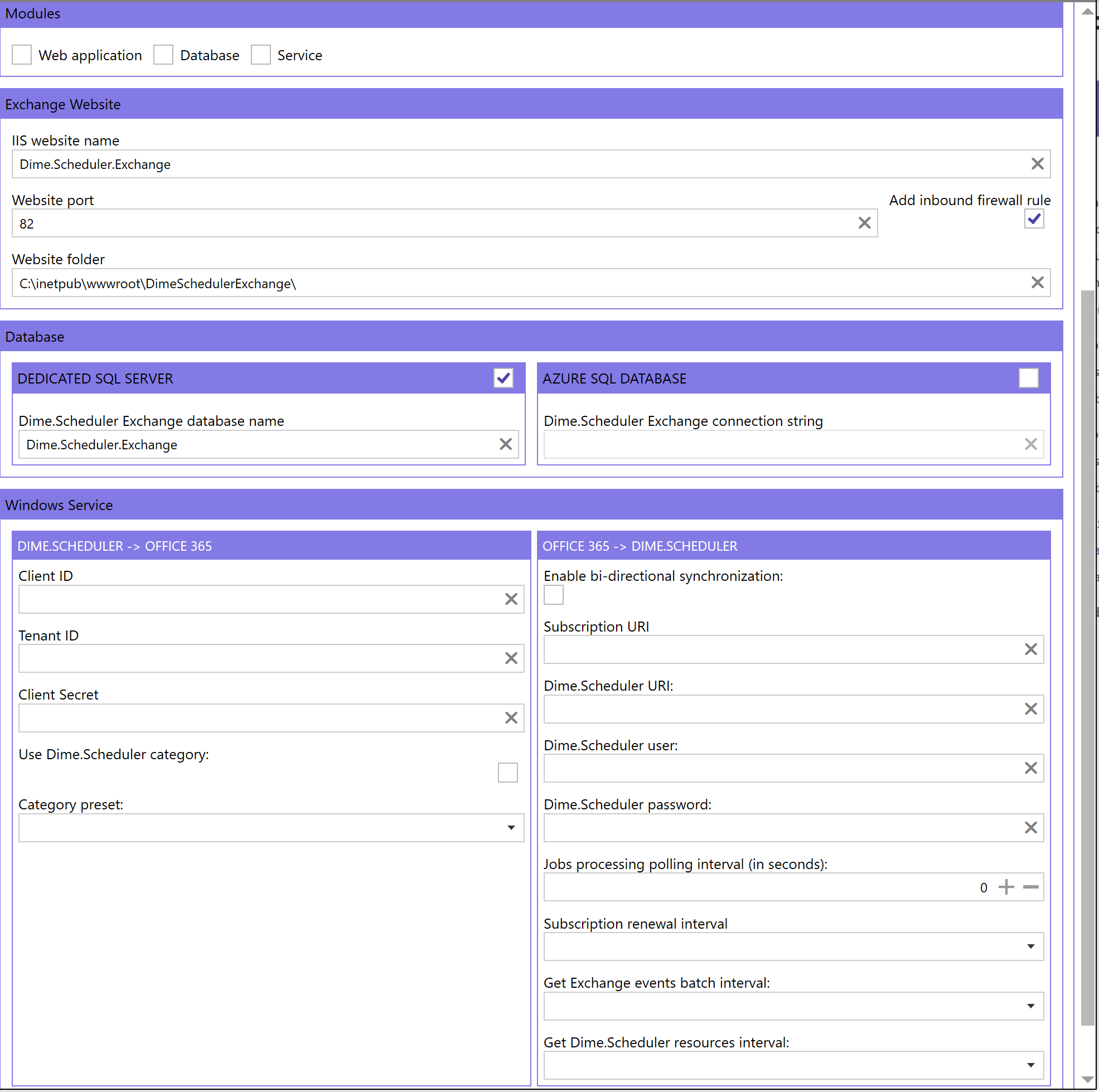Screen dimensions: 1099x1092
Task: Clear the Dime.Scheduler user field
Action: (x=1030, y=768)
